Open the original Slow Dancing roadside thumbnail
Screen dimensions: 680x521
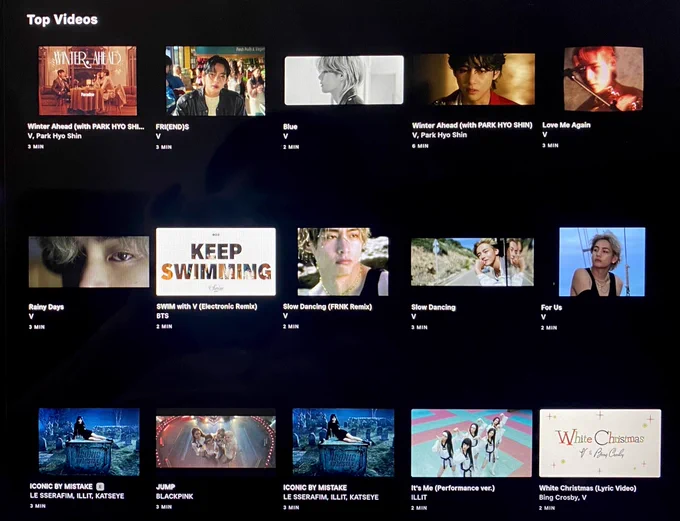click(x=472, y=262)
